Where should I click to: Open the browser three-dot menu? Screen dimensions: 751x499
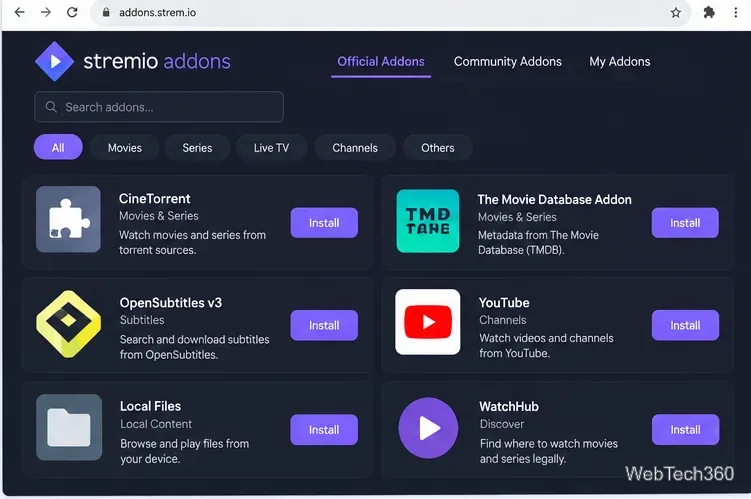(x=736, y=13)
